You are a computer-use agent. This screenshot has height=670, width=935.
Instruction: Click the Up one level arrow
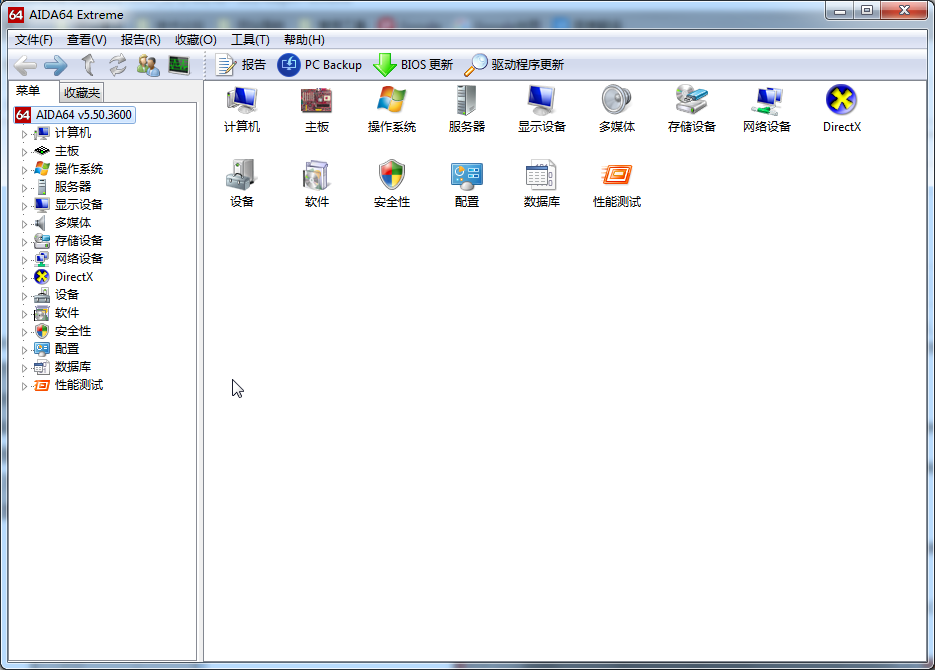tap(88, 64)
